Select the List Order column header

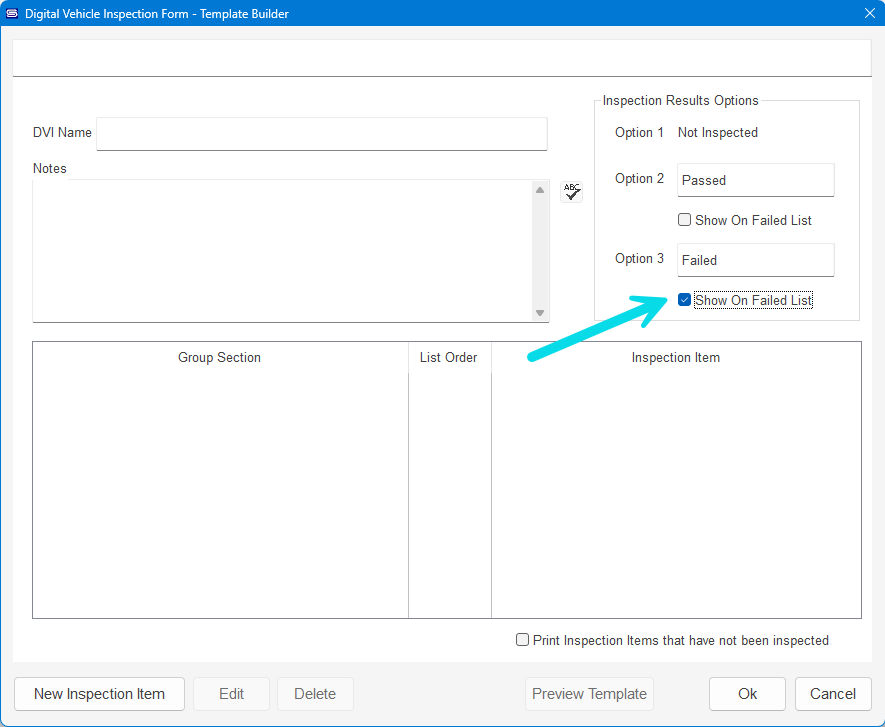point(448,358)
